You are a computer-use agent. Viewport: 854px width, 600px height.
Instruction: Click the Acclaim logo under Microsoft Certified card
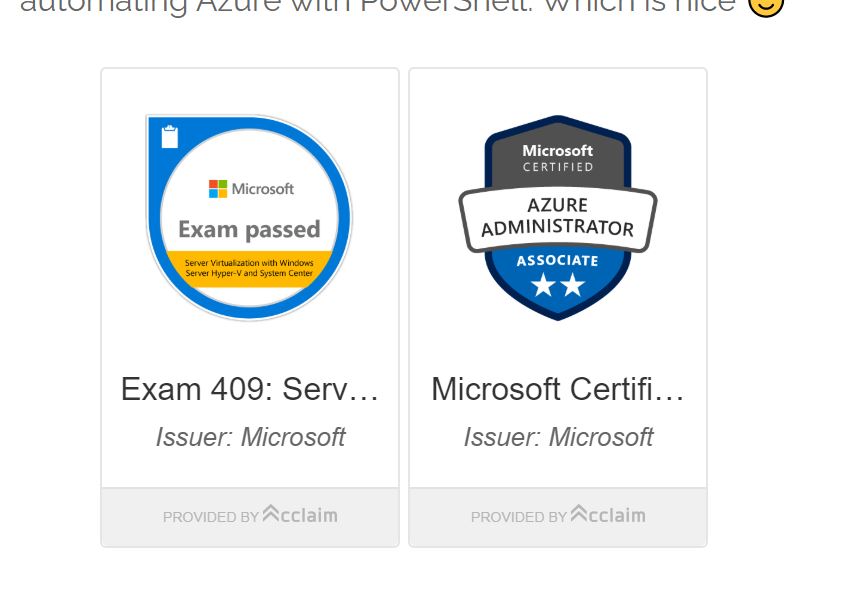pos(608,515)
